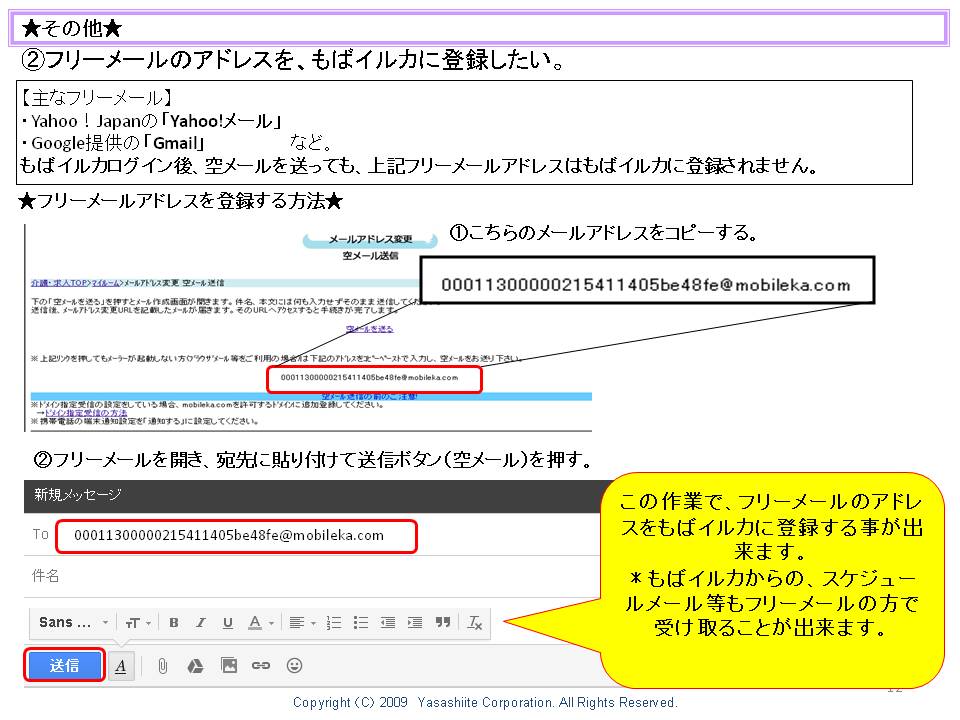Insert a photo into the message

229,666
